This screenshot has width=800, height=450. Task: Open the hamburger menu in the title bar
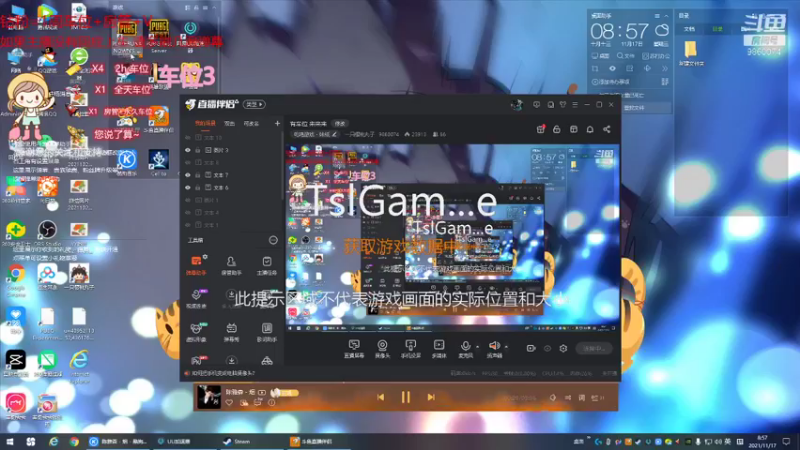[575, 105]
